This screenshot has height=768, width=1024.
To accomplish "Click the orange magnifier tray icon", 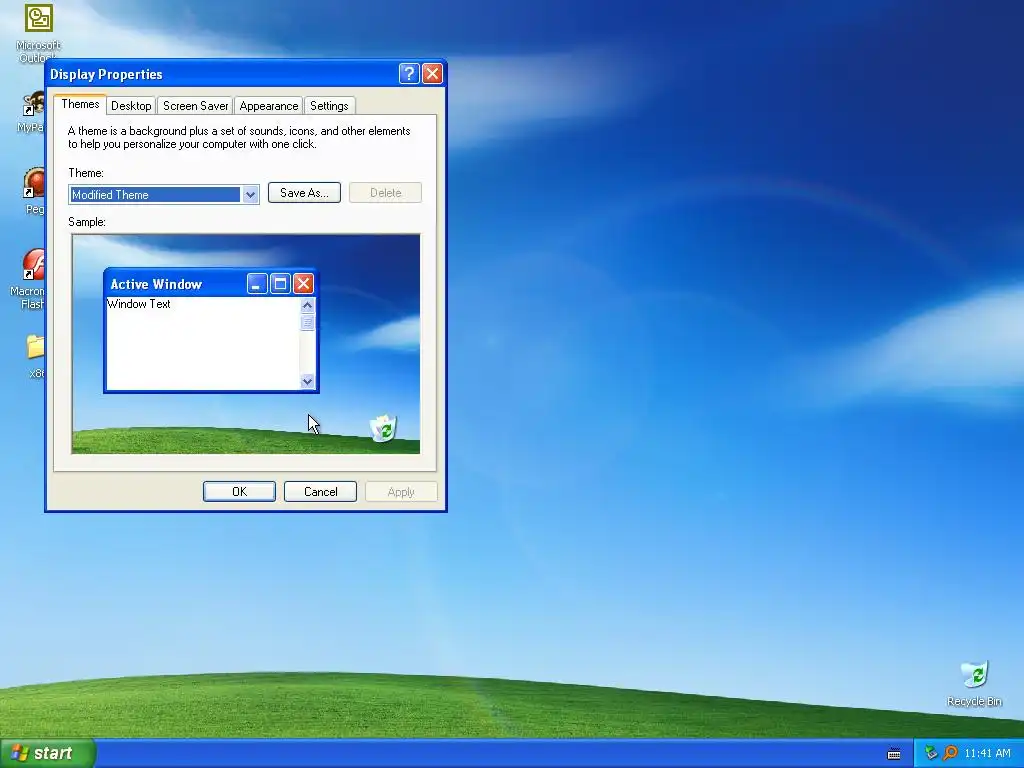I will [x=950, y=753].
